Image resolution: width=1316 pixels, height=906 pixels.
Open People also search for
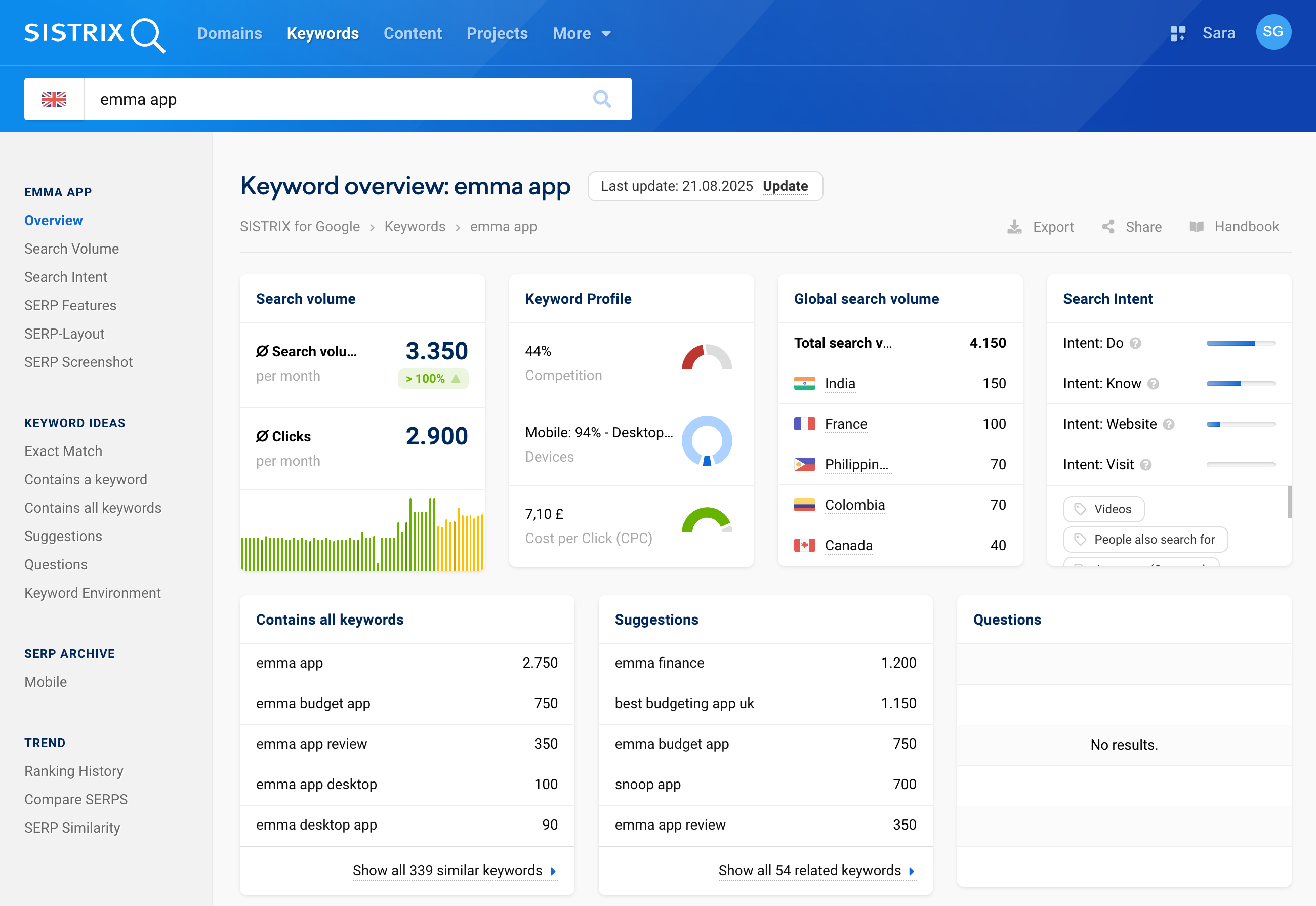pyautogui.click(x=1145, y=539)
